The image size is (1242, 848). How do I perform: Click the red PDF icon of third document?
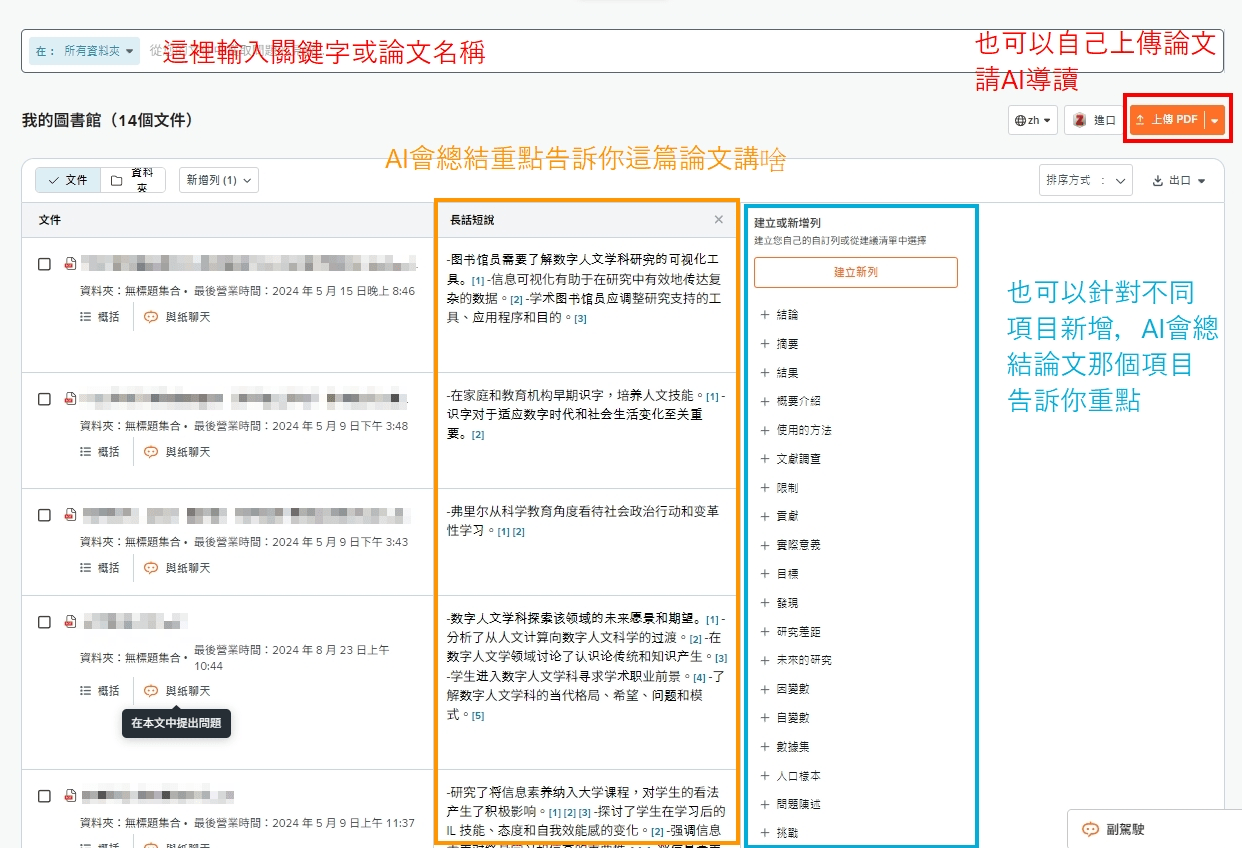(70, 515)
